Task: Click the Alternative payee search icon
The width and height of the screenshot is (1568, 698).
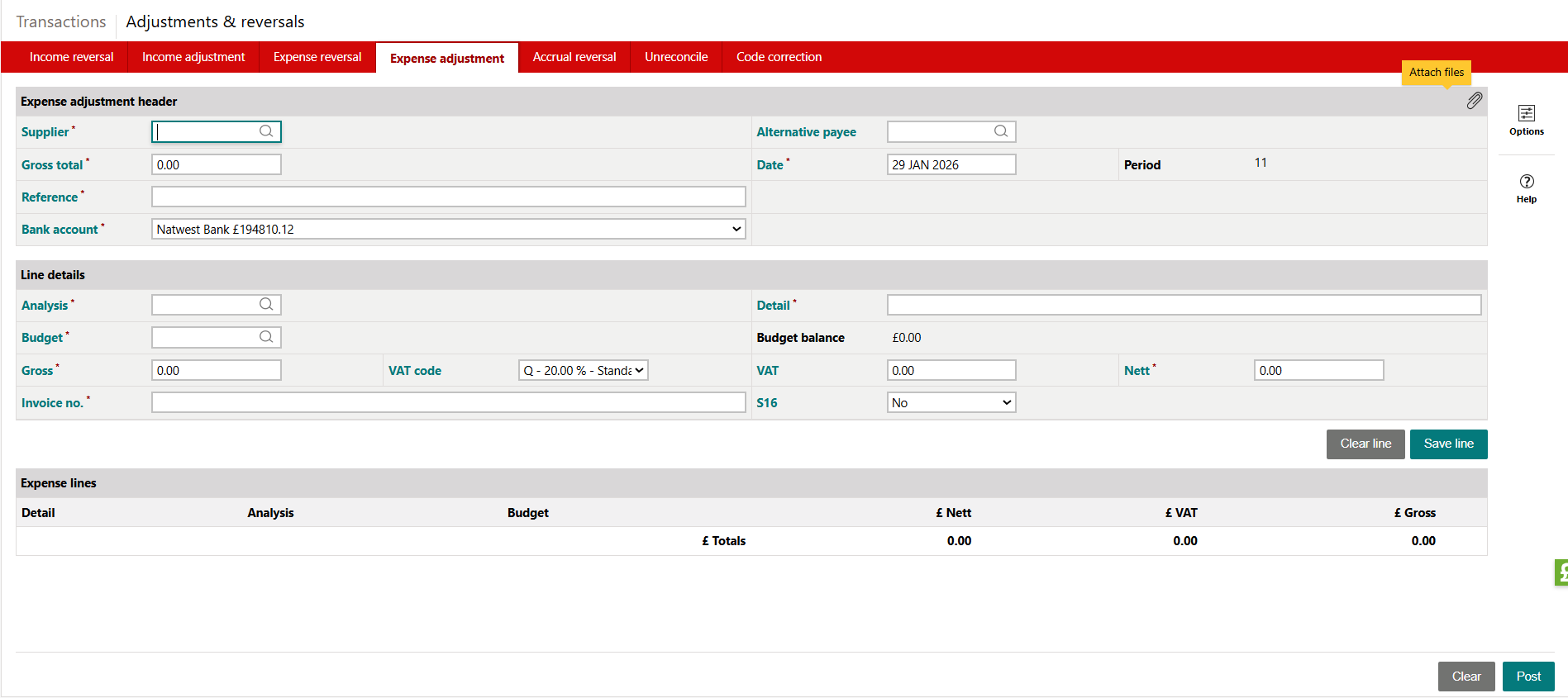Action: 1001,131
